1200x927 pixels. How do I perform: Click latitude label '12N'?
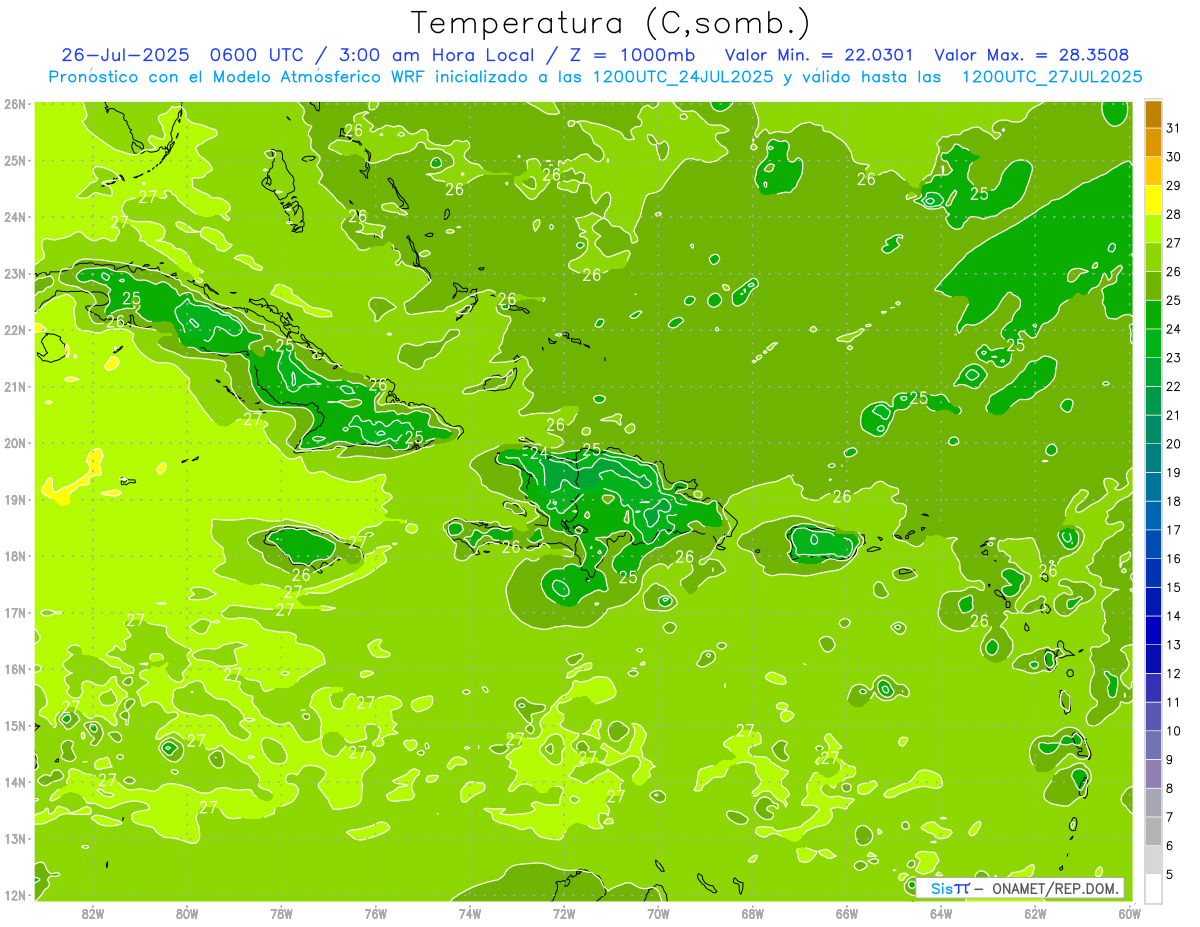point(14,895)
